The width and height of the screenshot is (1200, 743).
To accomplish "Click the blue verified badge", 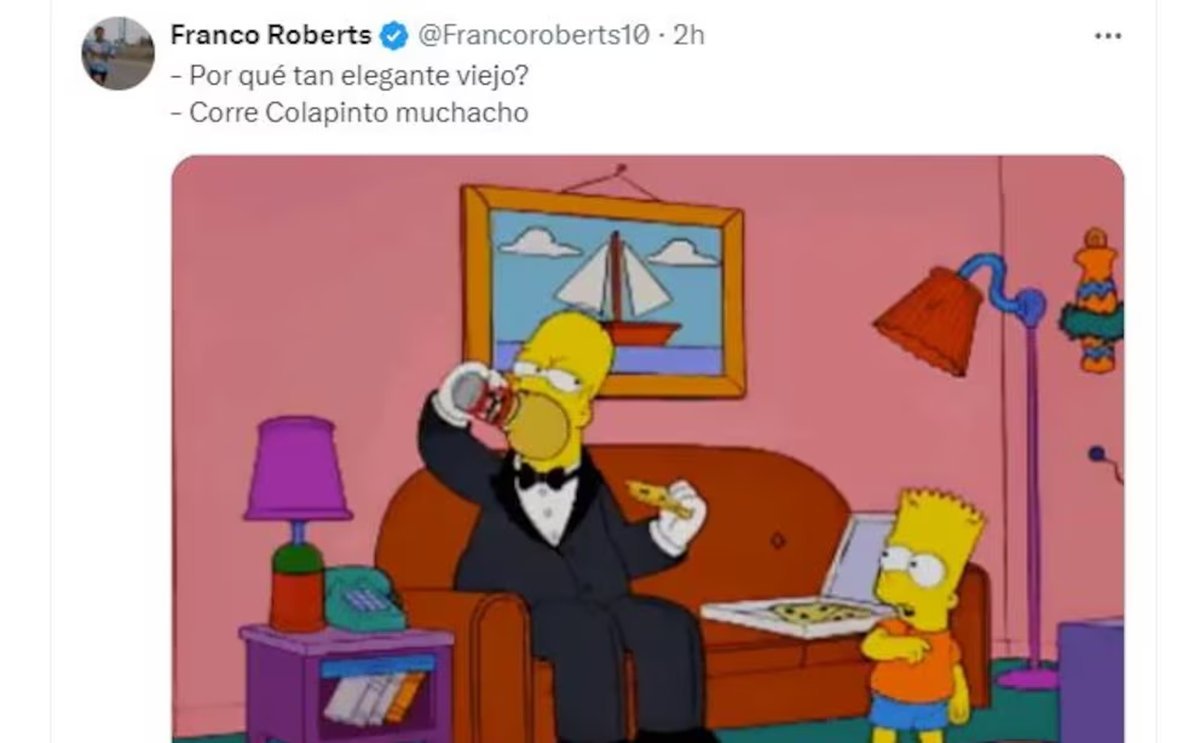I will (x=394, y=37).
